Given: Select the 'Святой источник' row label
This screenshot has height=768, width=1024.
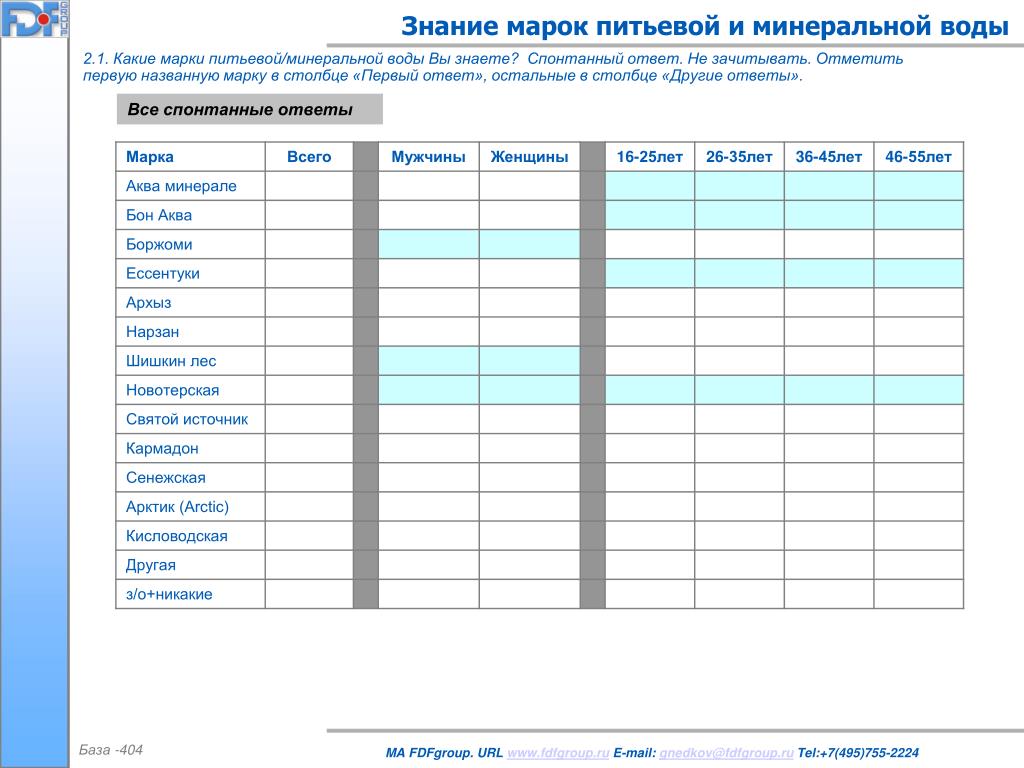Looking at the screenshot, I should point(187,419).
